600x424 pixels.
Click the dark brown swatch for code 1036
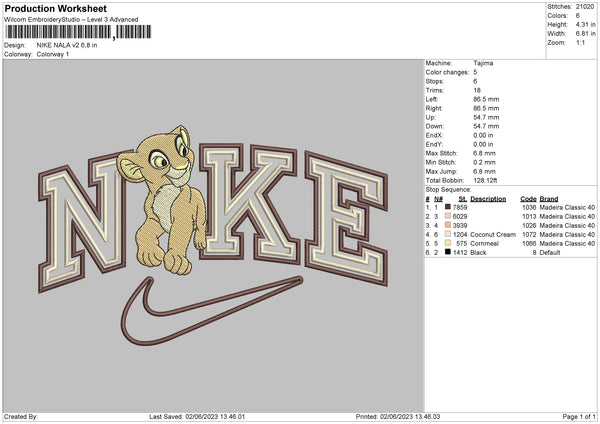[448, 207]
